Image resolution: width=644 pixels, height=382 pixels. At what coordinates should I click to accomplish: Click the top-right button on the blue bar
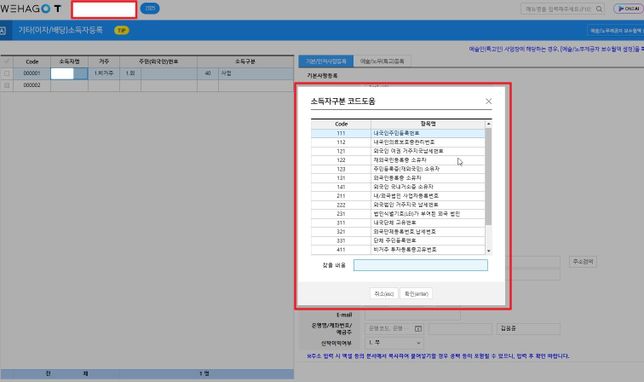tap(616, 30)
